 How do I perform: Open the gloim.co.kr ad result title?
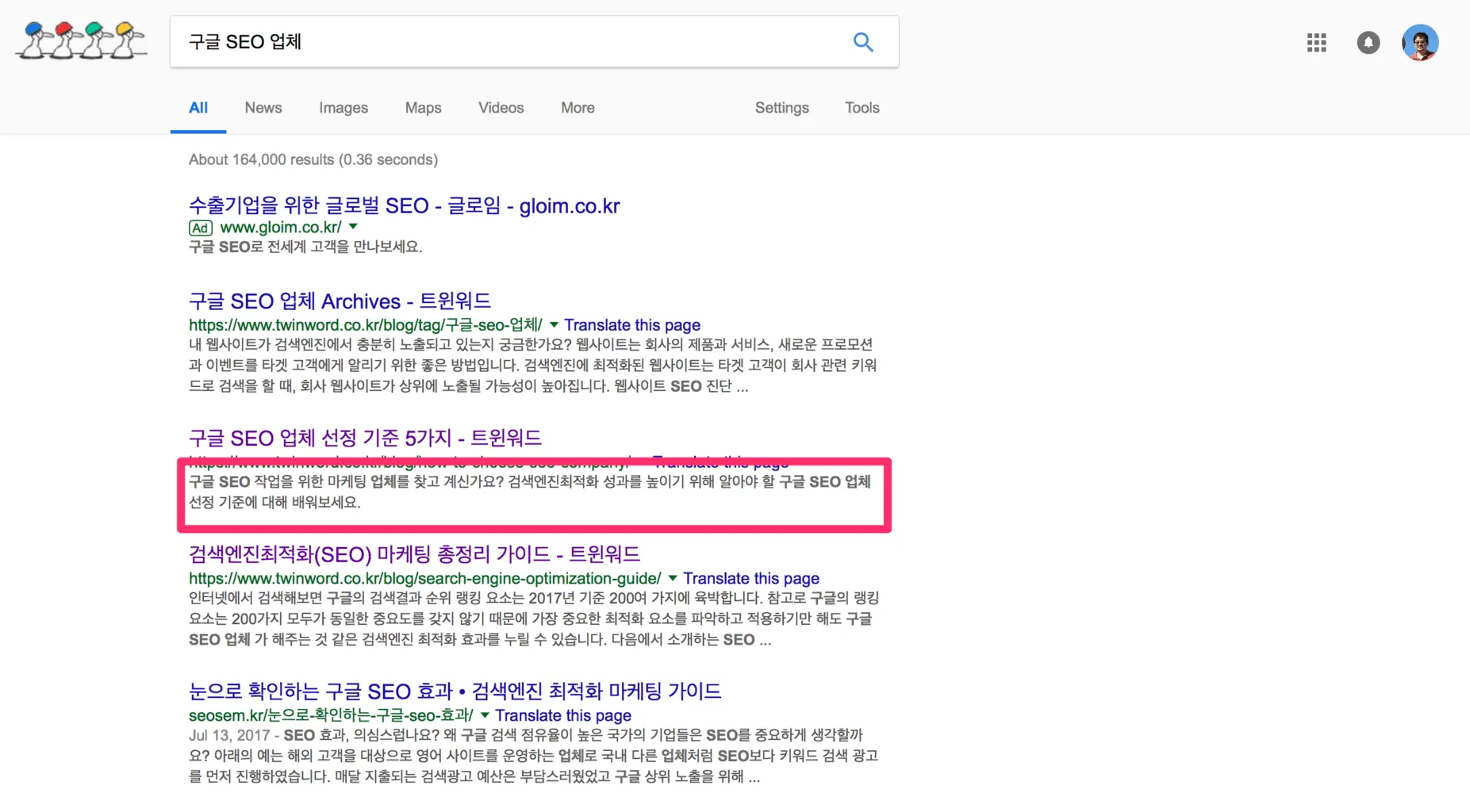click(405, 206)
